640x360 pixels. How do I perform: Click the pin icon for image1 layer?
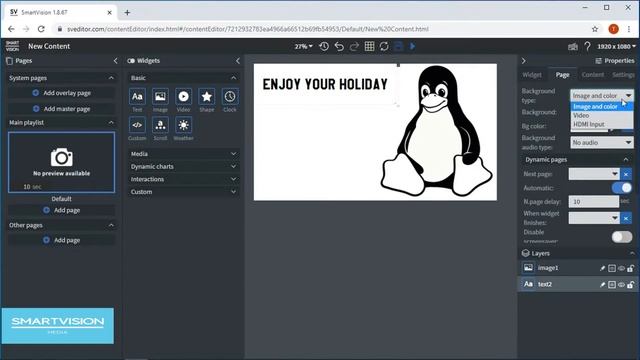pyautogui.click(x=602, y=268)
